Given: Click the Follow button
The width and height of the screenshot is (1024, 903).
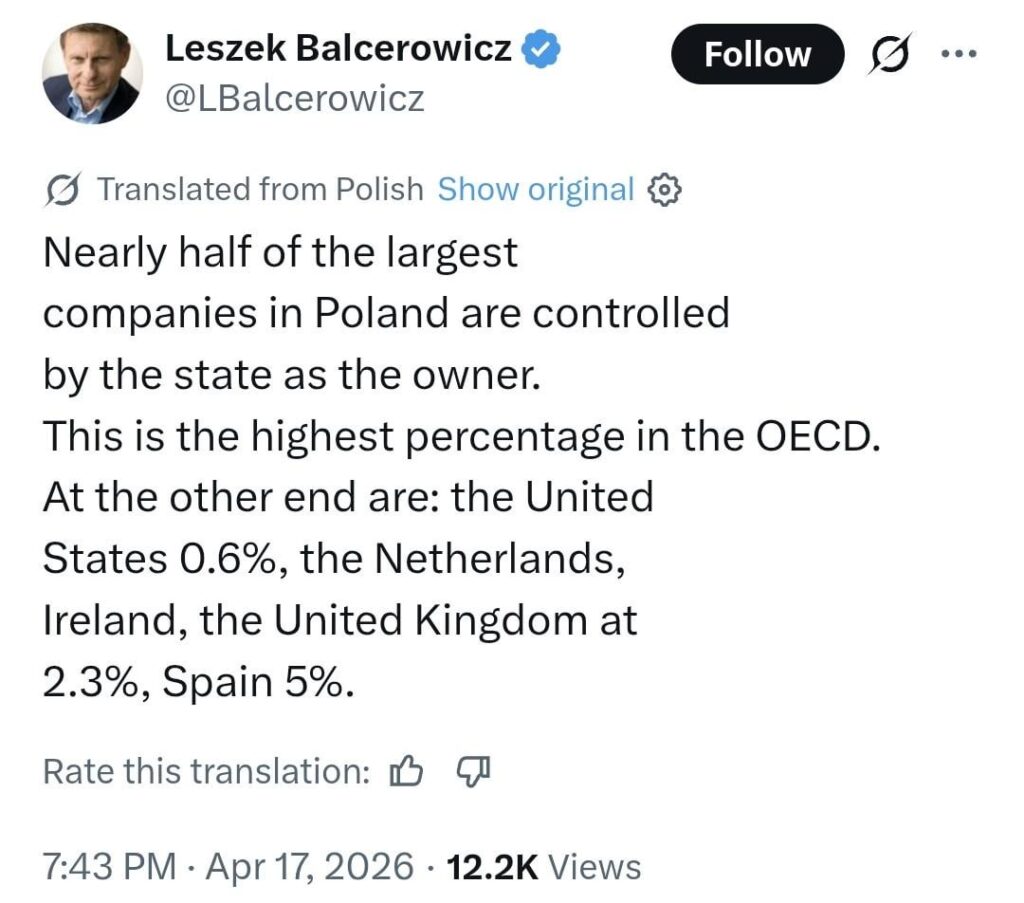Looking at the screenshot, I should tap(757, 55).
